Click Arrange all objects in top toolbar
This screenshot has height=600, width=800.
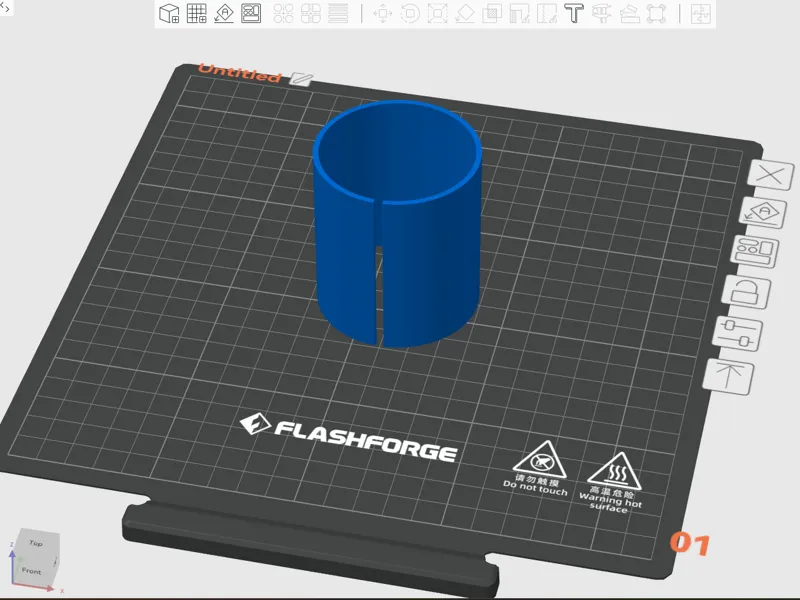pos(251,13)
